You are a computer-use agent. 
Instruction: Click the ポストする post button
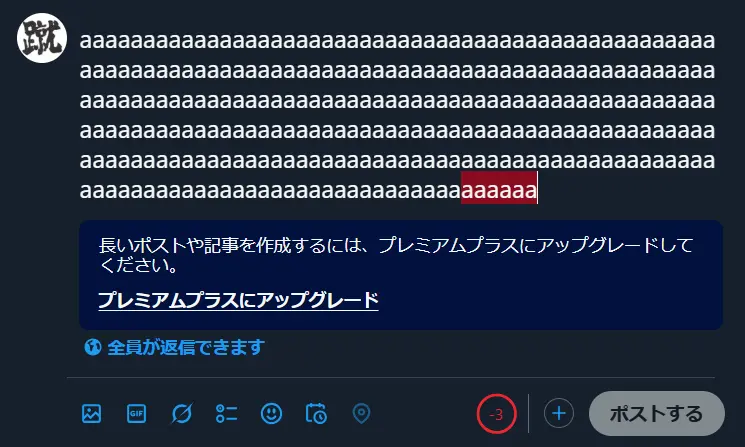657,413
